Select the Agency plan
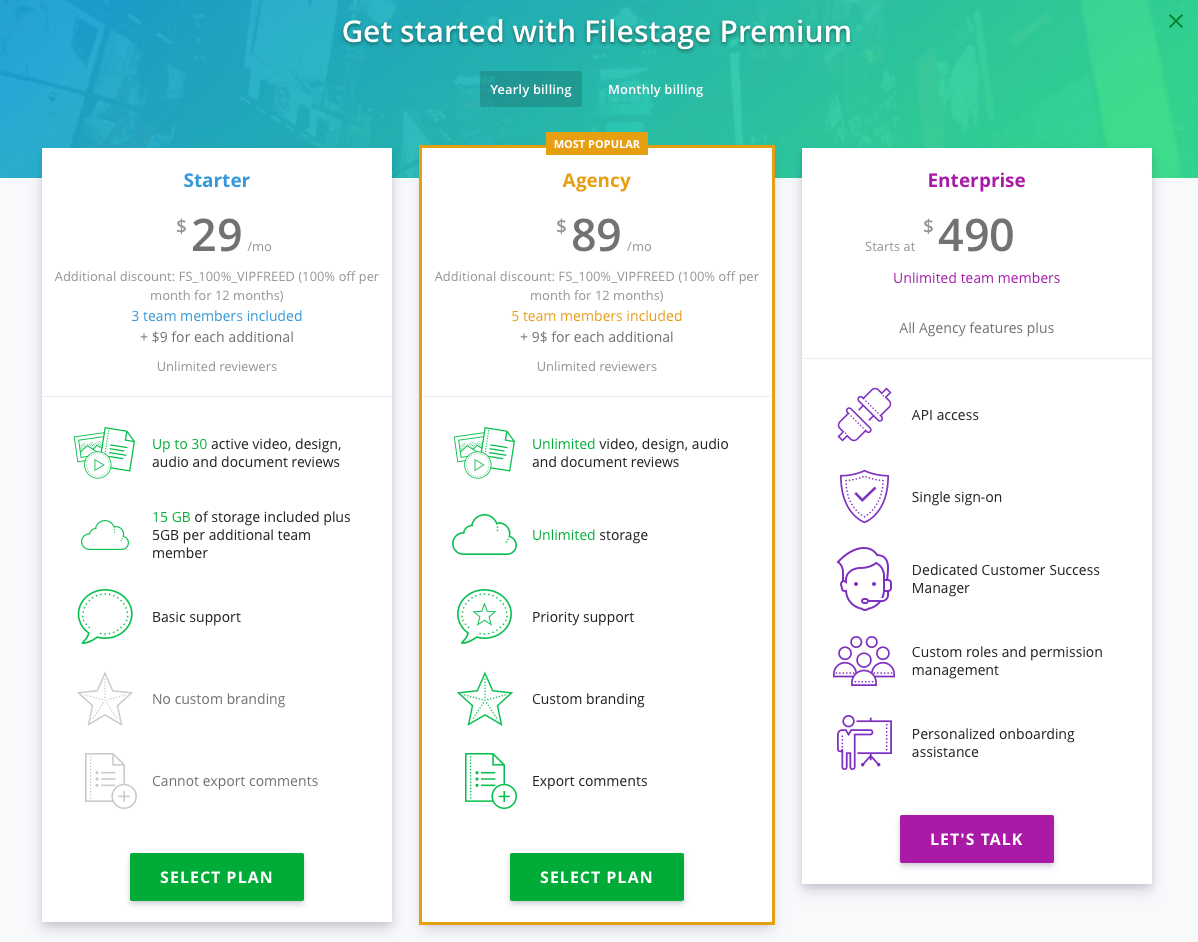 [597, 877]
